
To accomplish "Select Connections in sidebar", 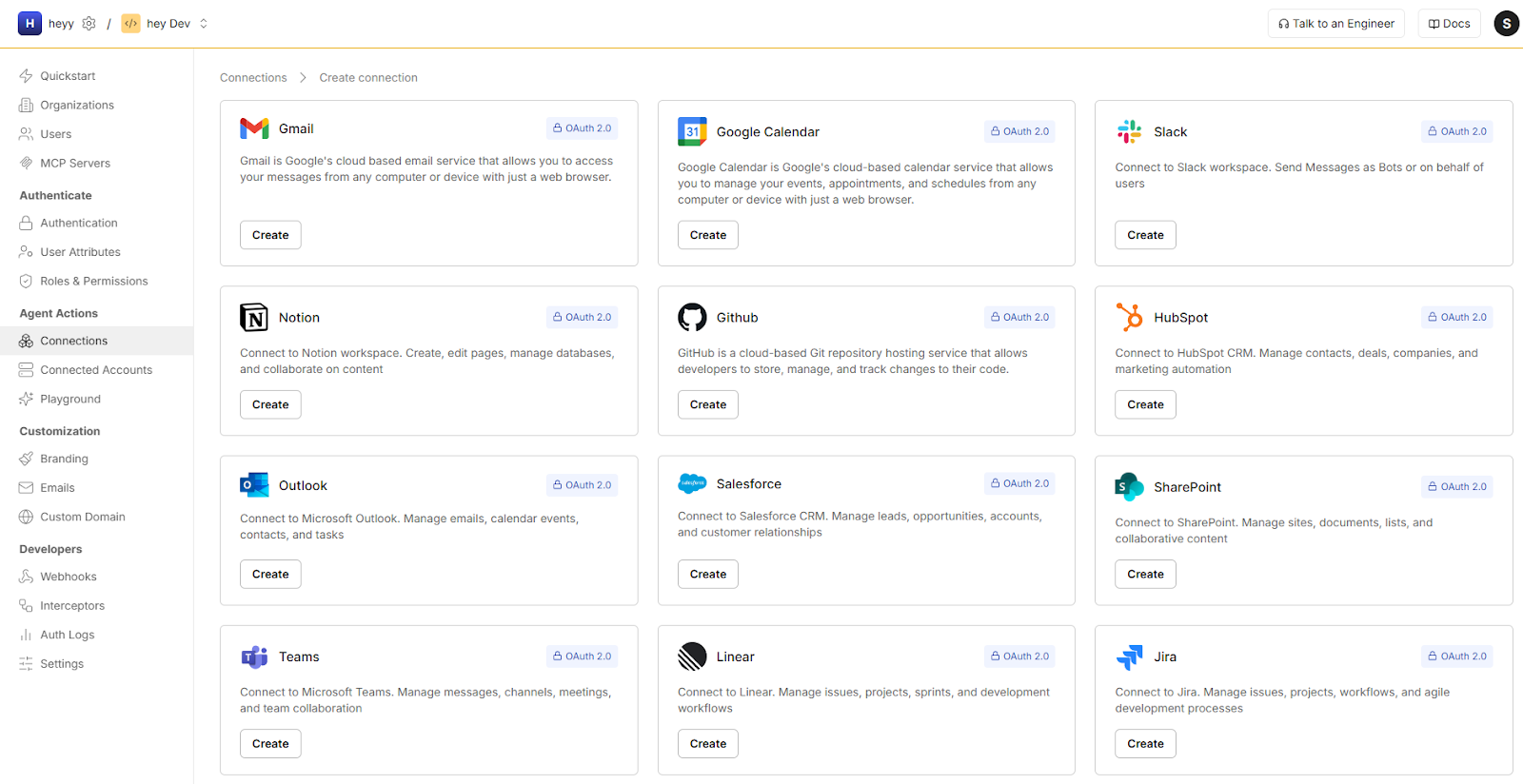I will click(96, 341).
